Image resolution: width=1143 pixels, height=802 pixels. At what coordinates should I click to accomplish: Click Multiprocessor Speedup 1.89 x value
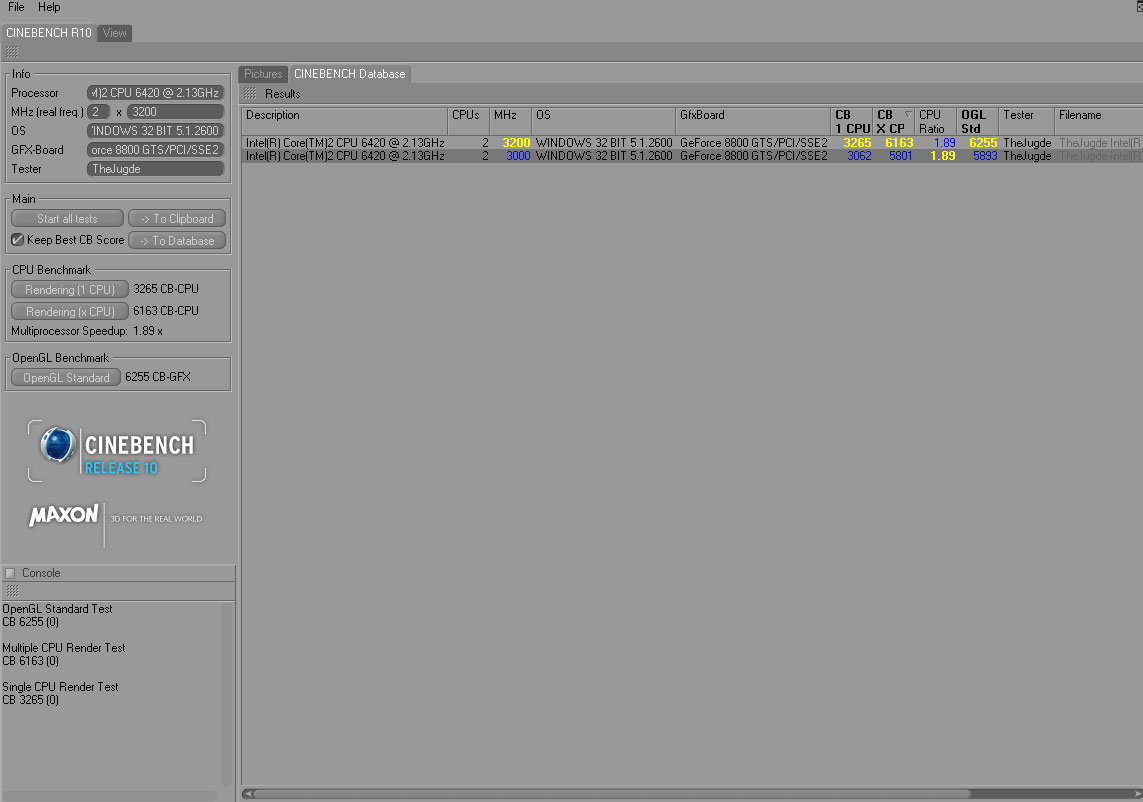[148, 331]
